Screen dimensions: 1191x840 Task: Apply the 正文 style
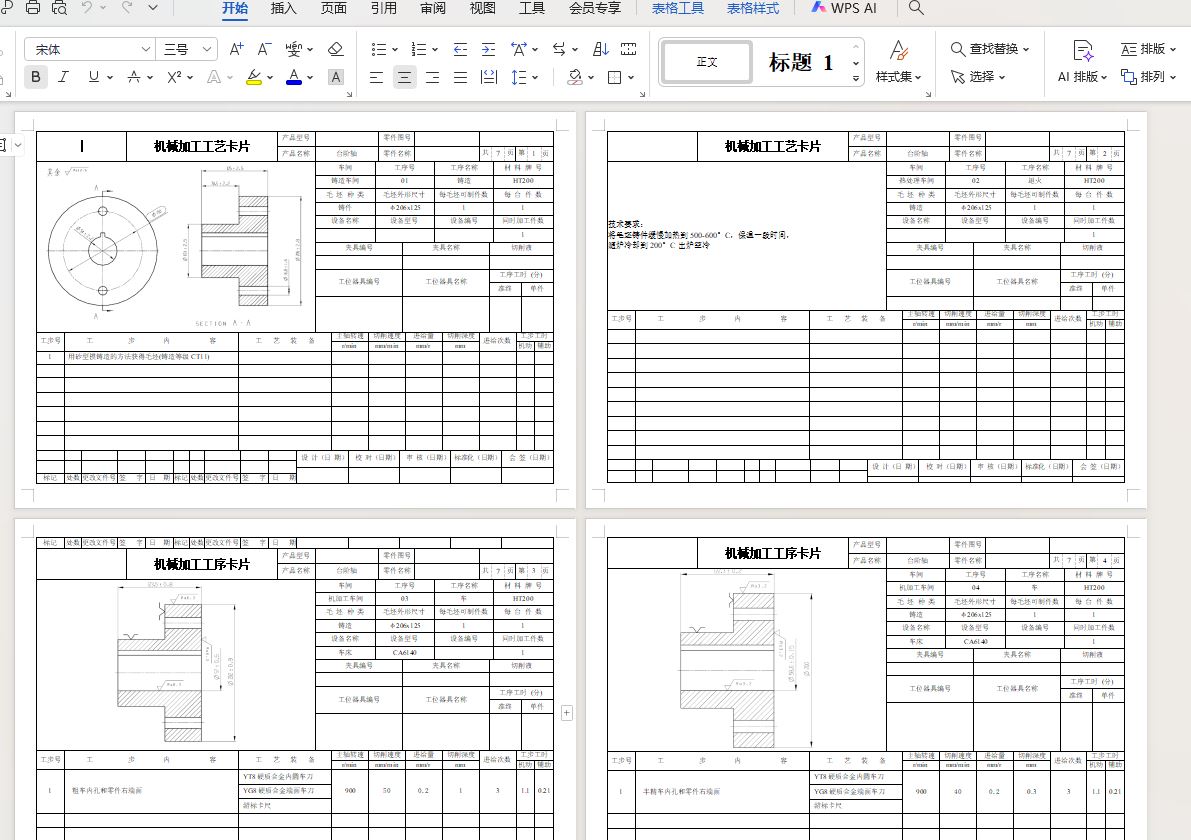[707, 62]
